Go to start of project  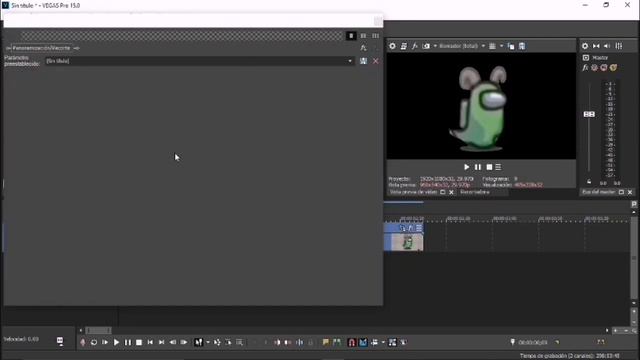[150, 342]
